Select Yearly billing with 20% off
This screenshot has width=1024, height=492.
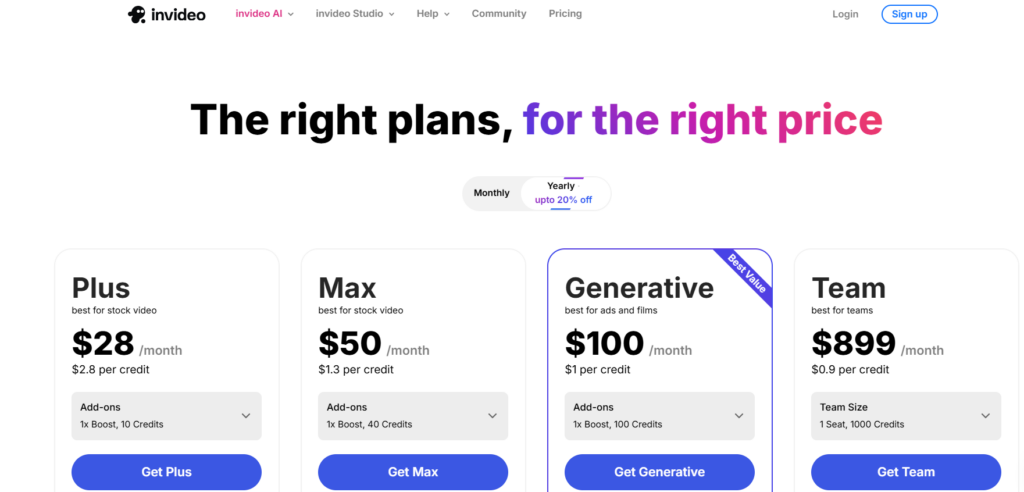(564, 193)
